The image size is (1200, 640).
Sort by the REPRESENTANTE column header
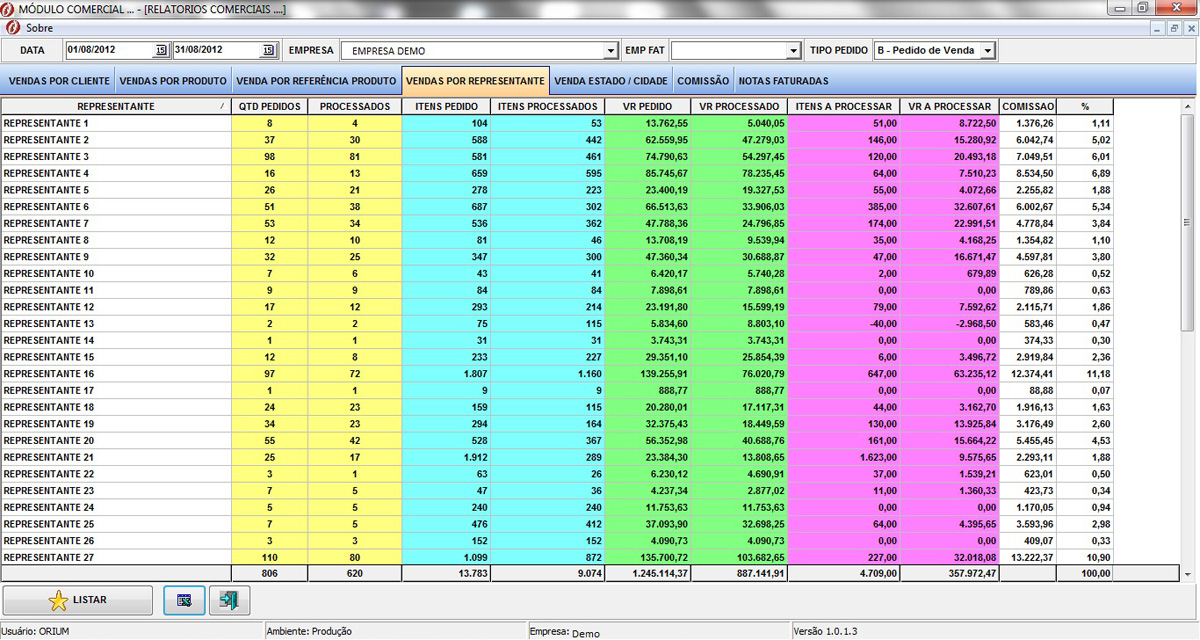coord(115,106)
